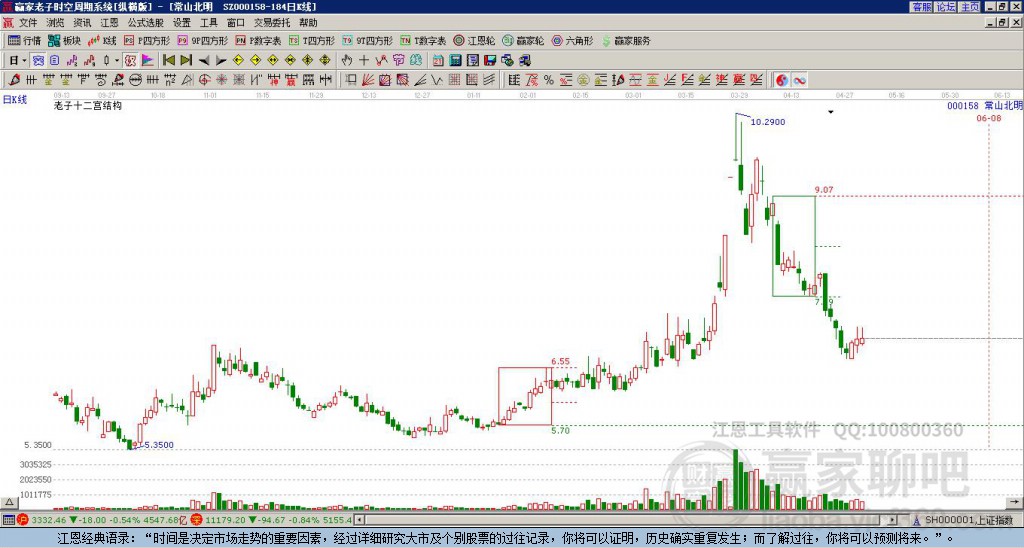The width and height of the screenshot is (1024, 548).
Task: Click the red starburst rays tool
Action: point(221,80)
